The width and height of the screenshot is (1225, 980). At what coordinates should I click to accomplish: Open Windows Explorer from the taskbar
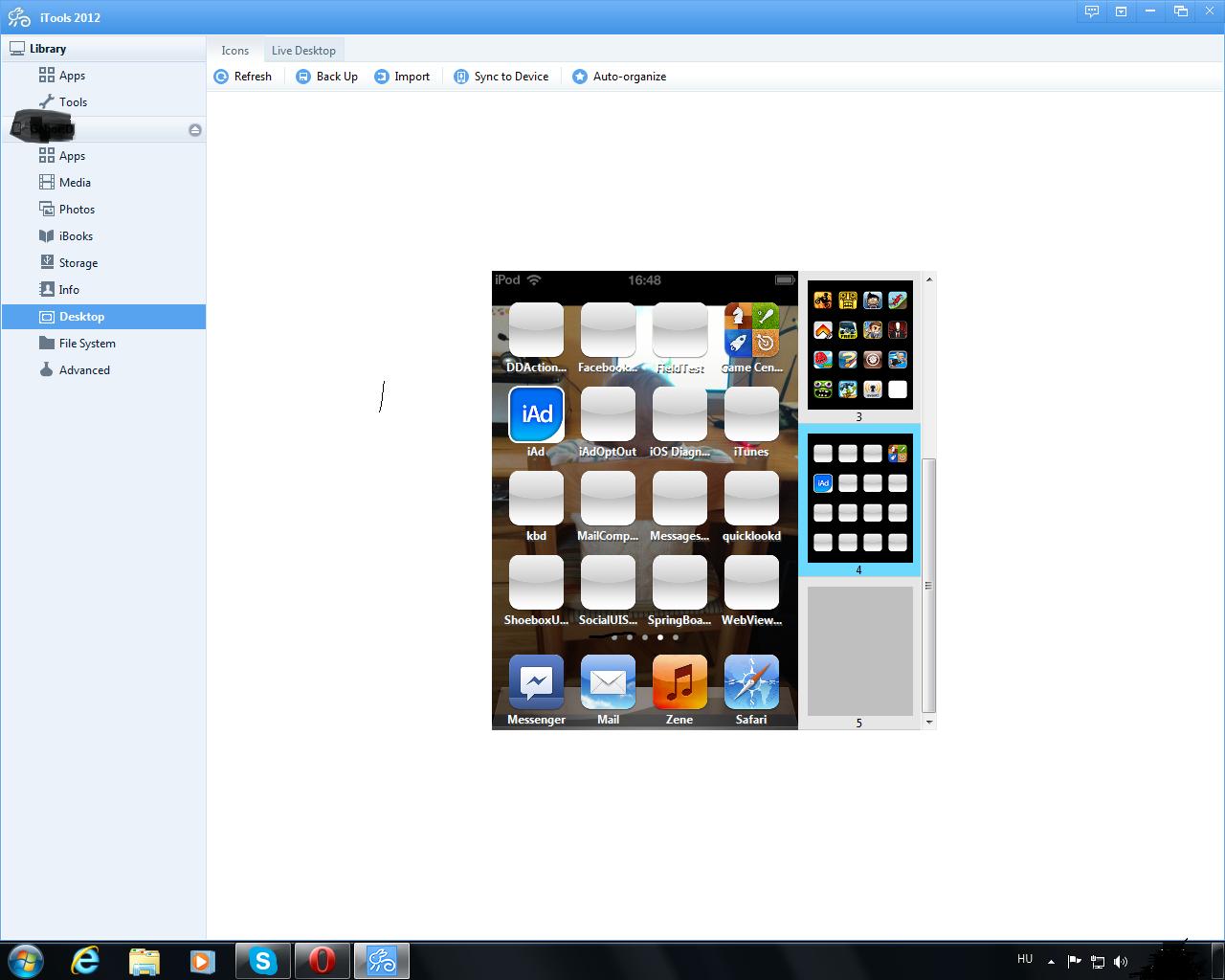coord(145,961)
